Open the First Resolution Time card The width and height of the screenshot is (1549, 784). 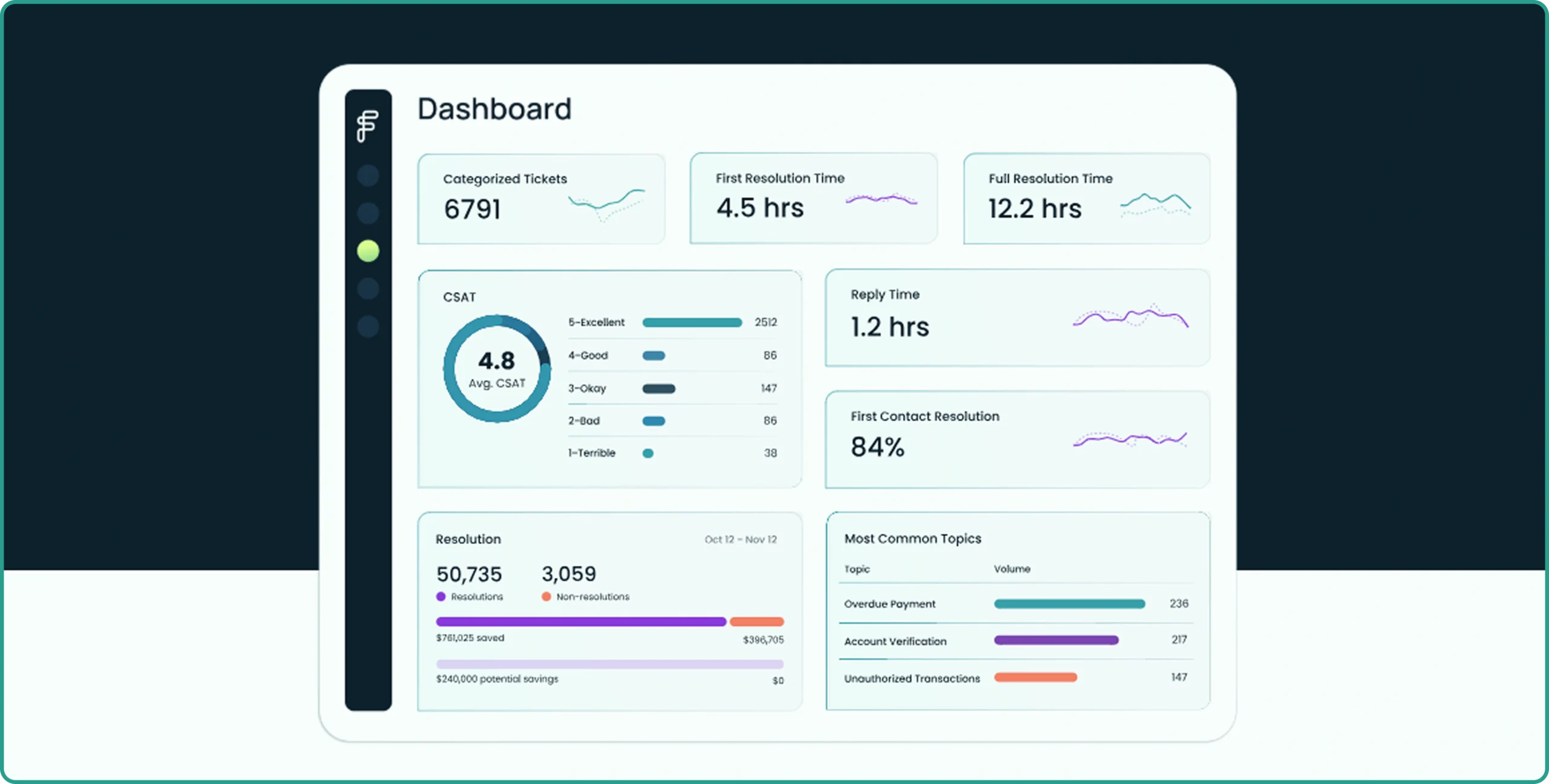click(x=814, y=198)
